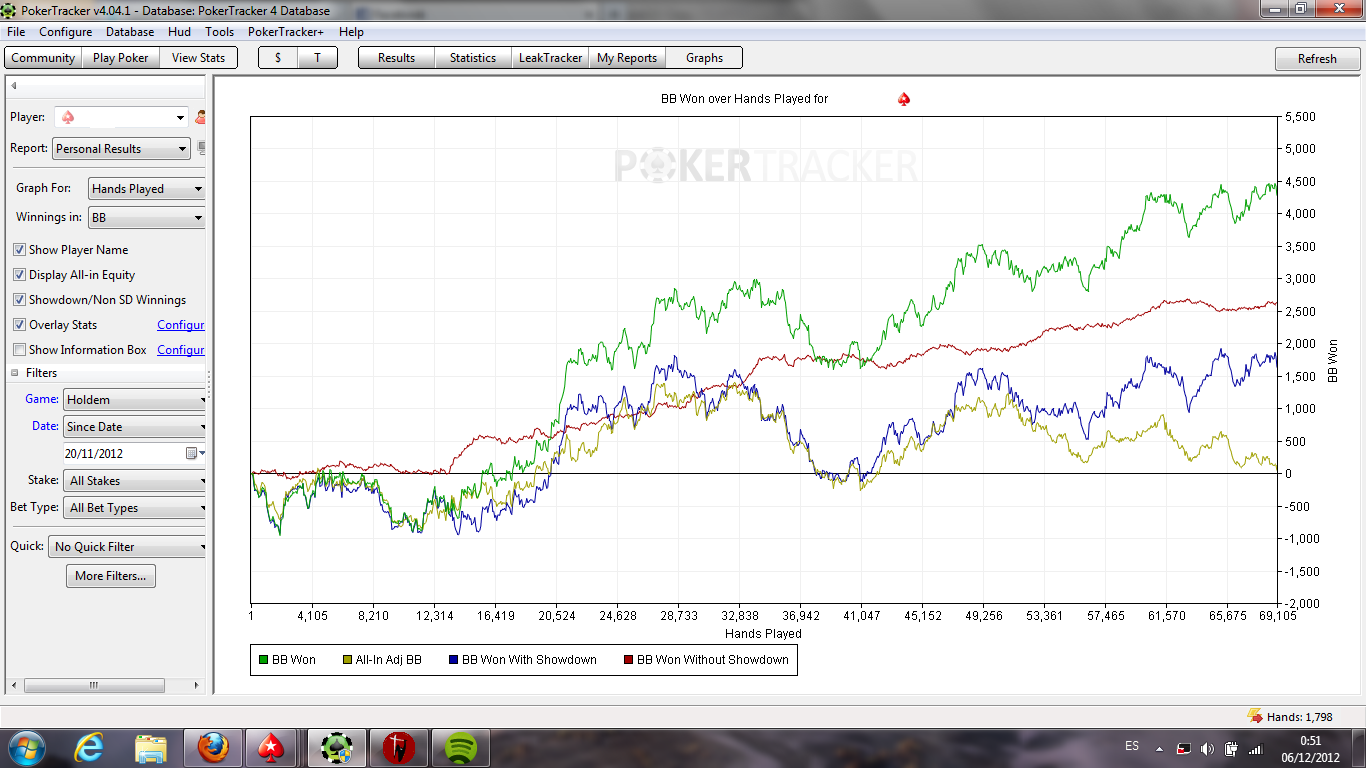Open the Personal Results report dropdown
Screen dimensions: 1366x768
click(x=121, y=149)
